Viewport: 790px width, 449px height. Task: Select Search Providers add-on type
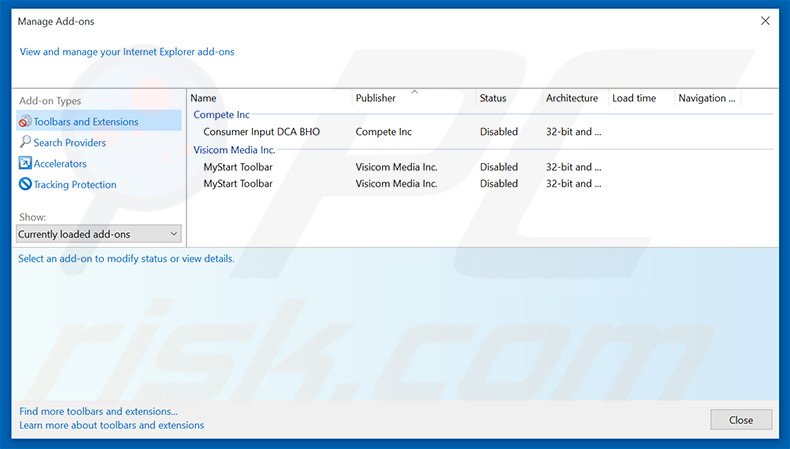pos(70,143)
